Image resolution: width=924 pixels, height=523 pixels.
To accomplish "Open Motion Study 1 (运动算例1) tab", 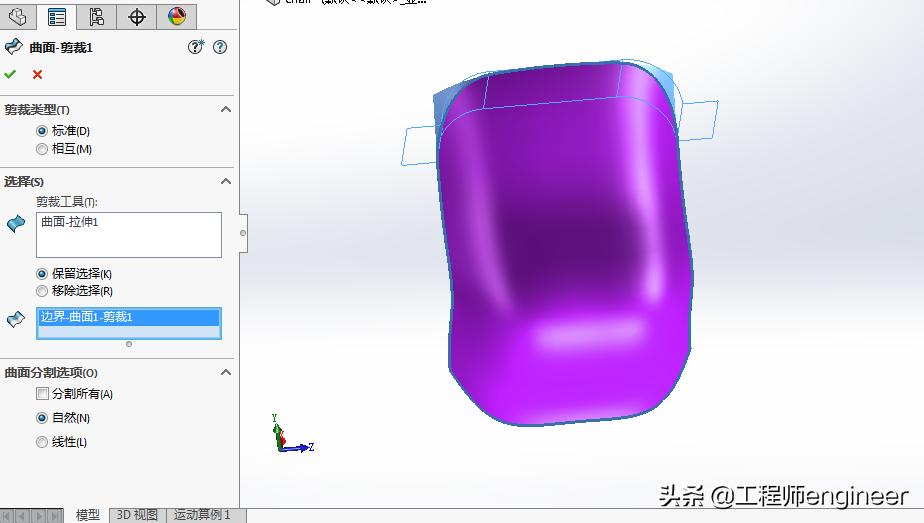I will [203, 515].
